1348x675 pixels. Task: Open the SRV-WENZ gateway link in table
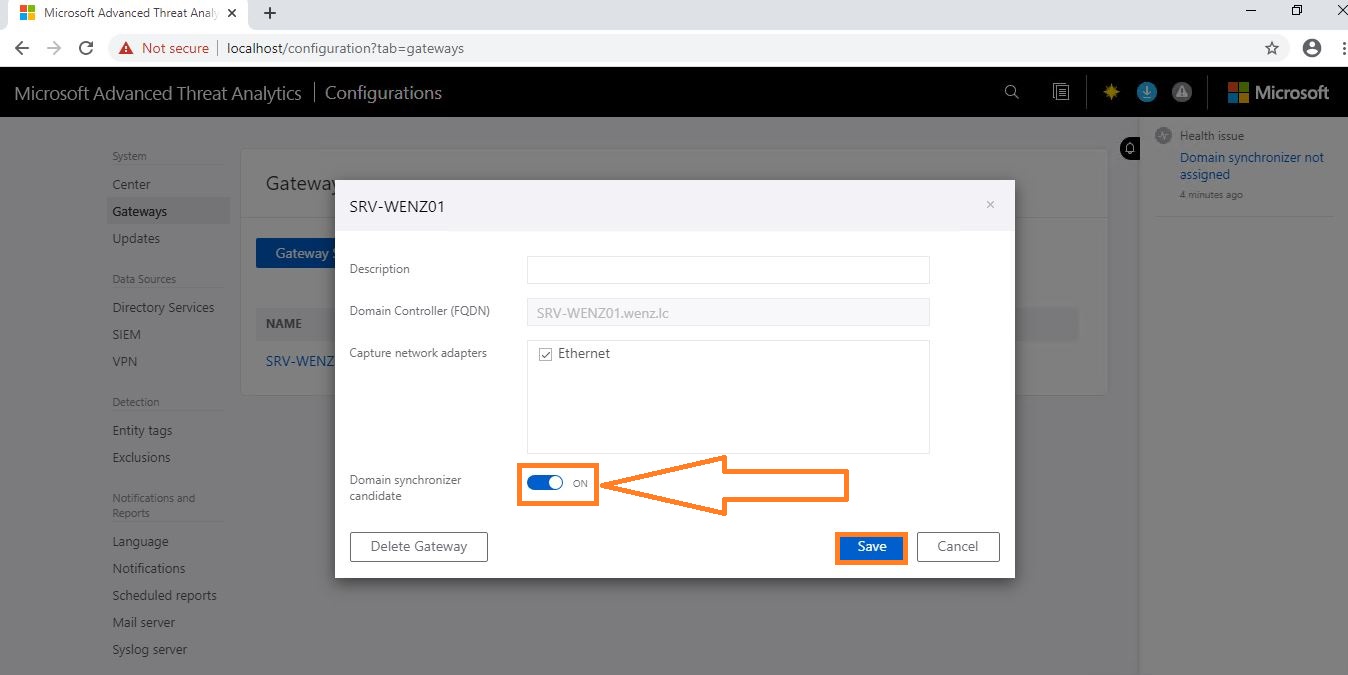click(300, 361)
